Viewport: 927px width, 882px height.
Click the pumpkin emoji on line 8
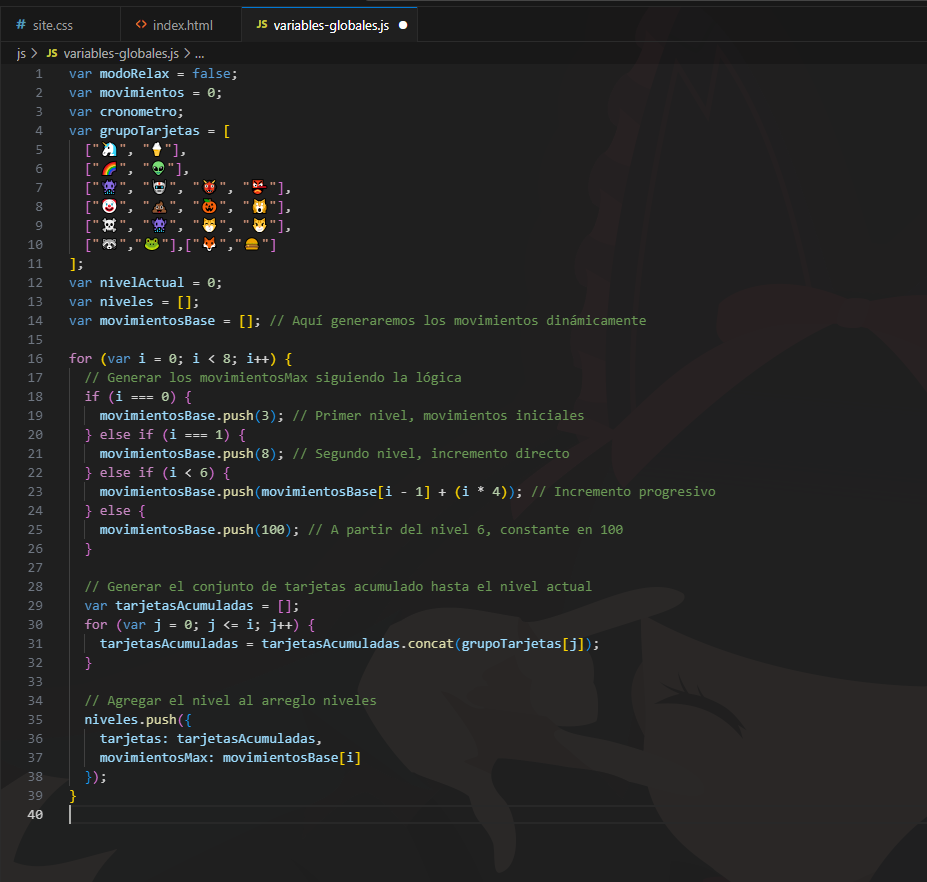[208, 207]
